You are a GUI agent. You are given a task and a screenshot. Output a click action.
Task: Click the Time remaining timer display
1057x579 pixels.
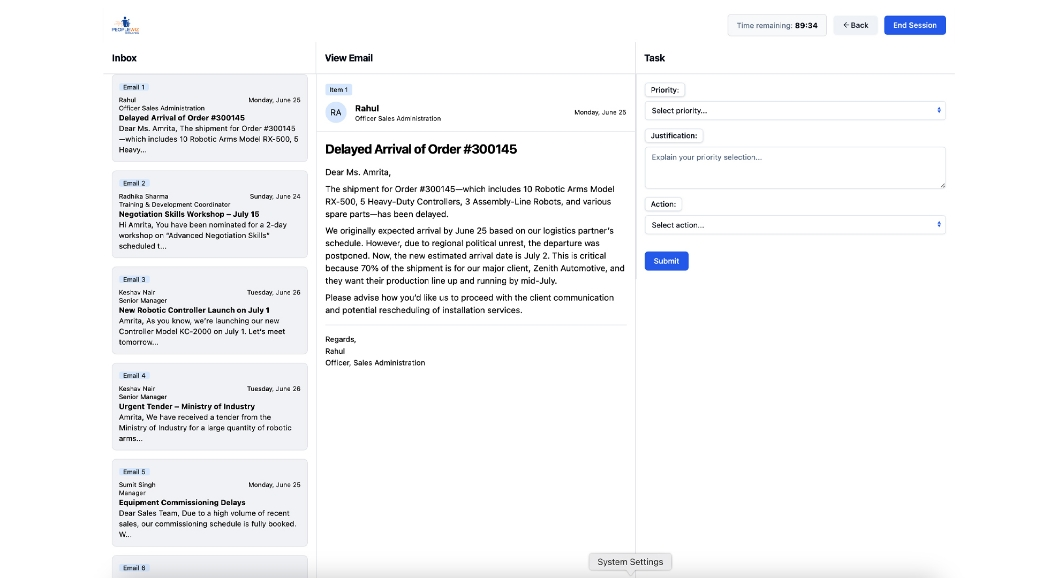point(776,25)
